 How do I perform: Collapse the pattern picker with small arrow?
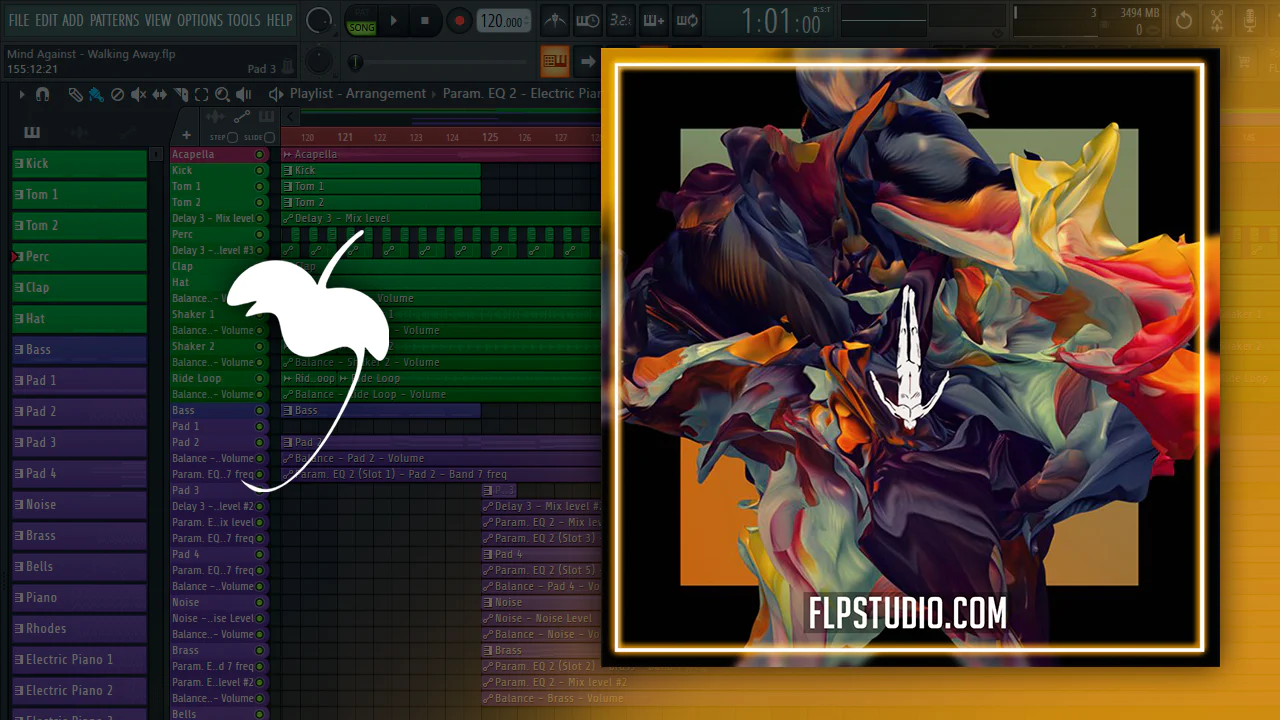tap(156, 154)
